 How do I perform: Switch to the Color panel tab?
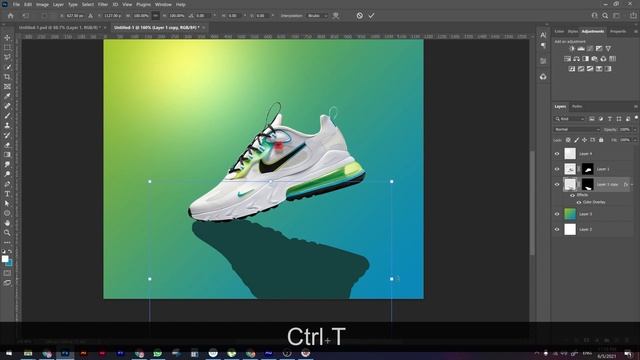[x=559, y=31]
